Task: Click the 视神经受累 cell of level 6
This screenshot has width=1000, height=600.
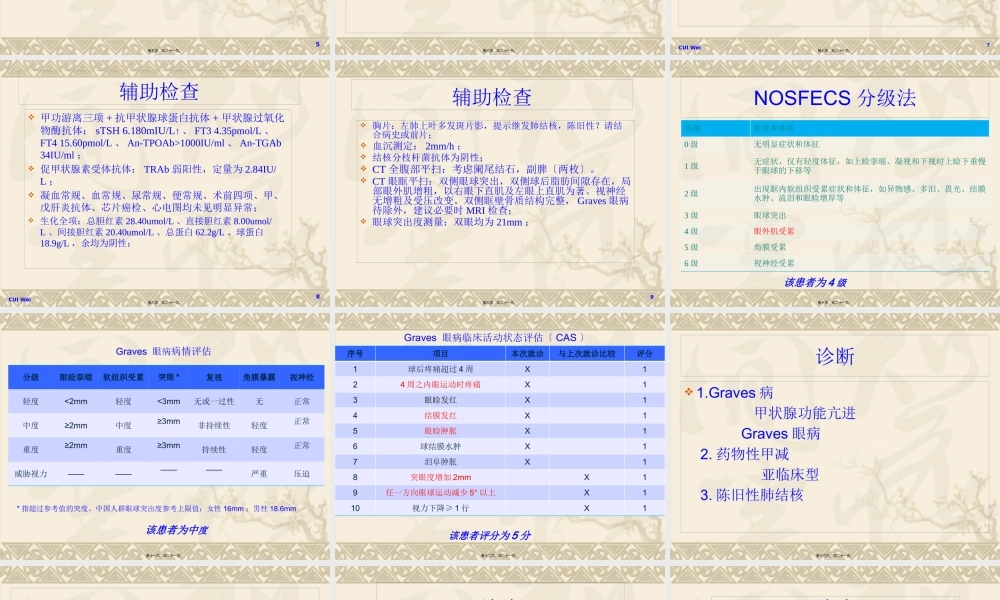Action: coord(774,263)
